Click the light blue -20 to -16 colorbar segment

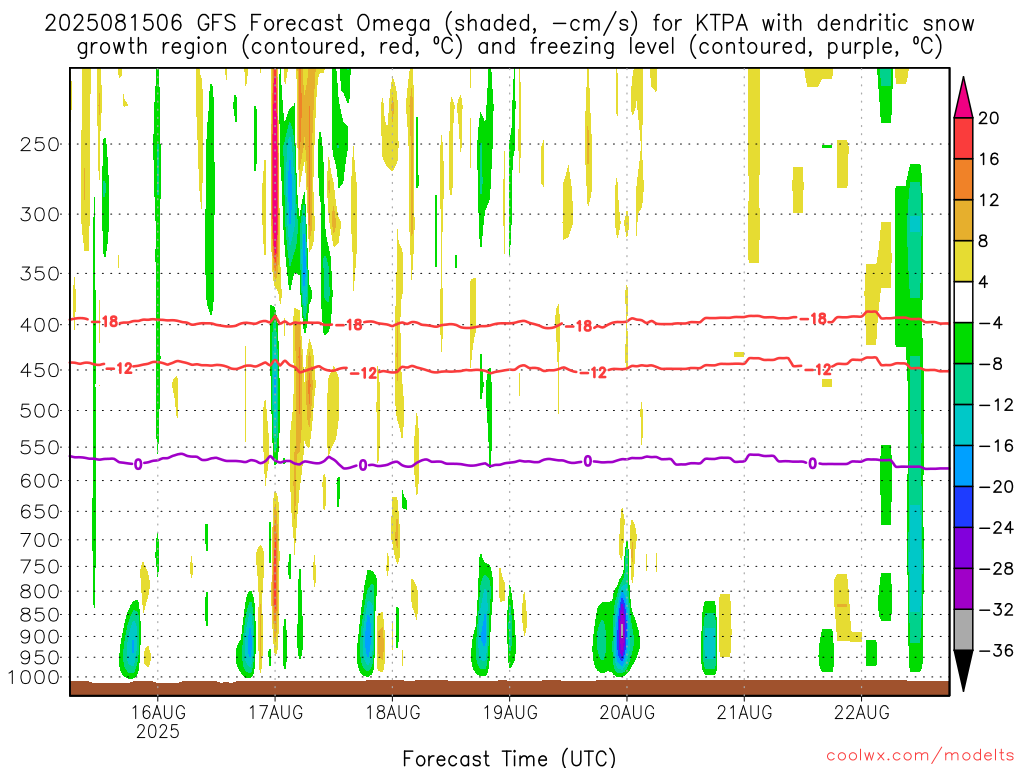963,466
